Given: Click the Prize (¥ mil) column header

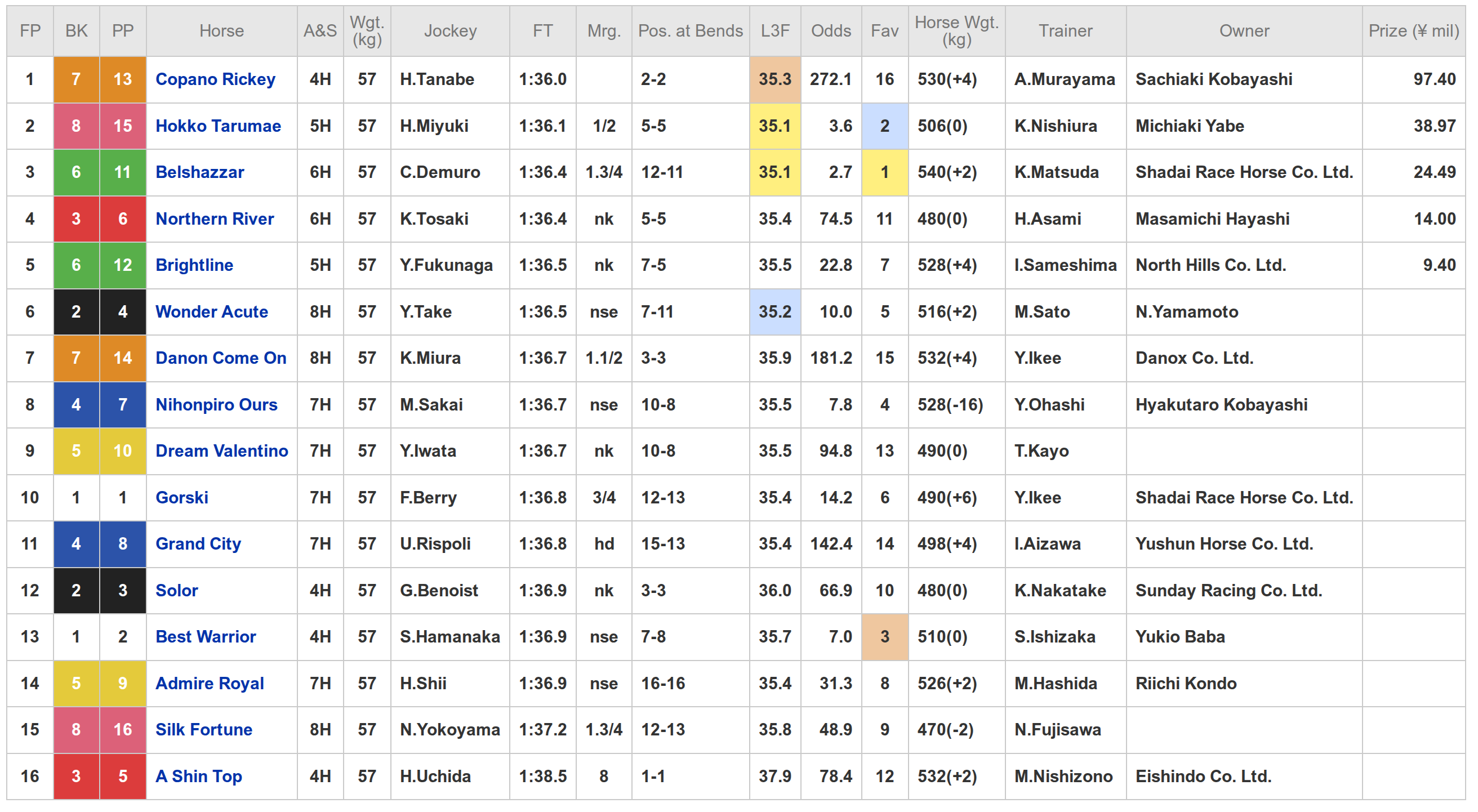Looking at the screenshot, I should pos(1413,31).
